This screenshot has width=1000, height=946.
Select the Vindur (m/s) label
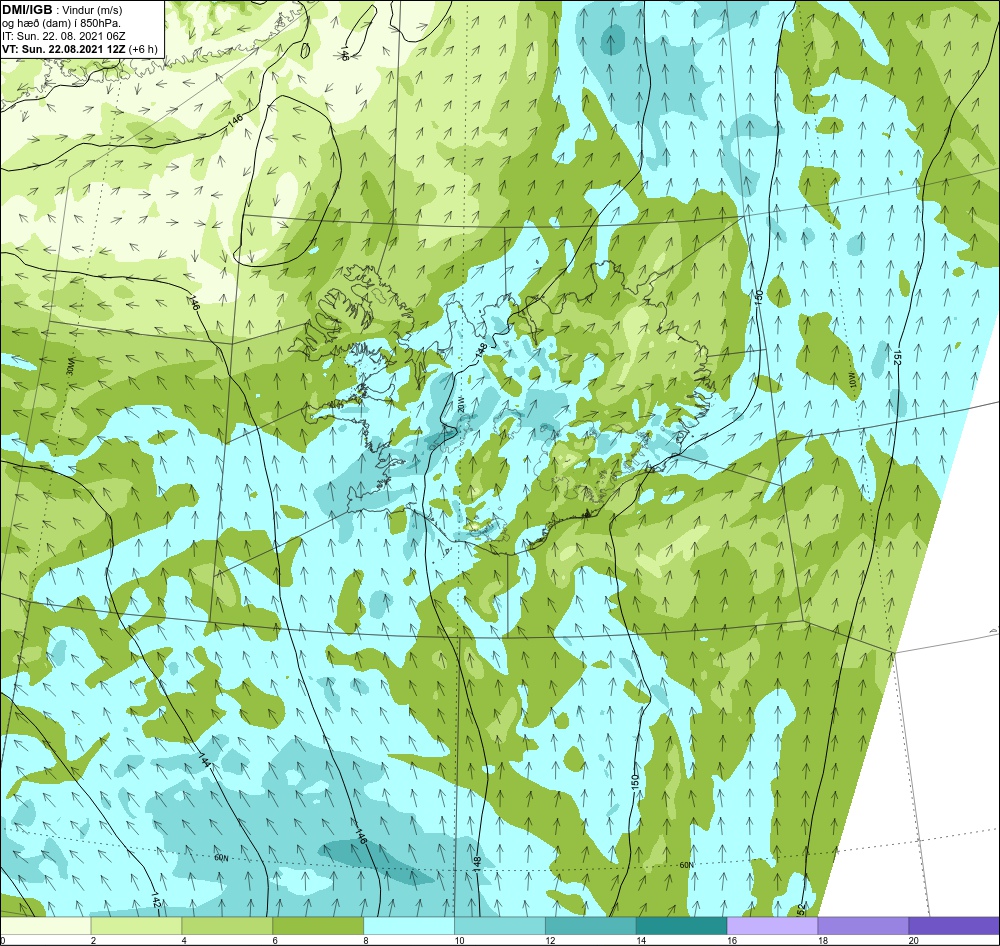click(94, 11)
